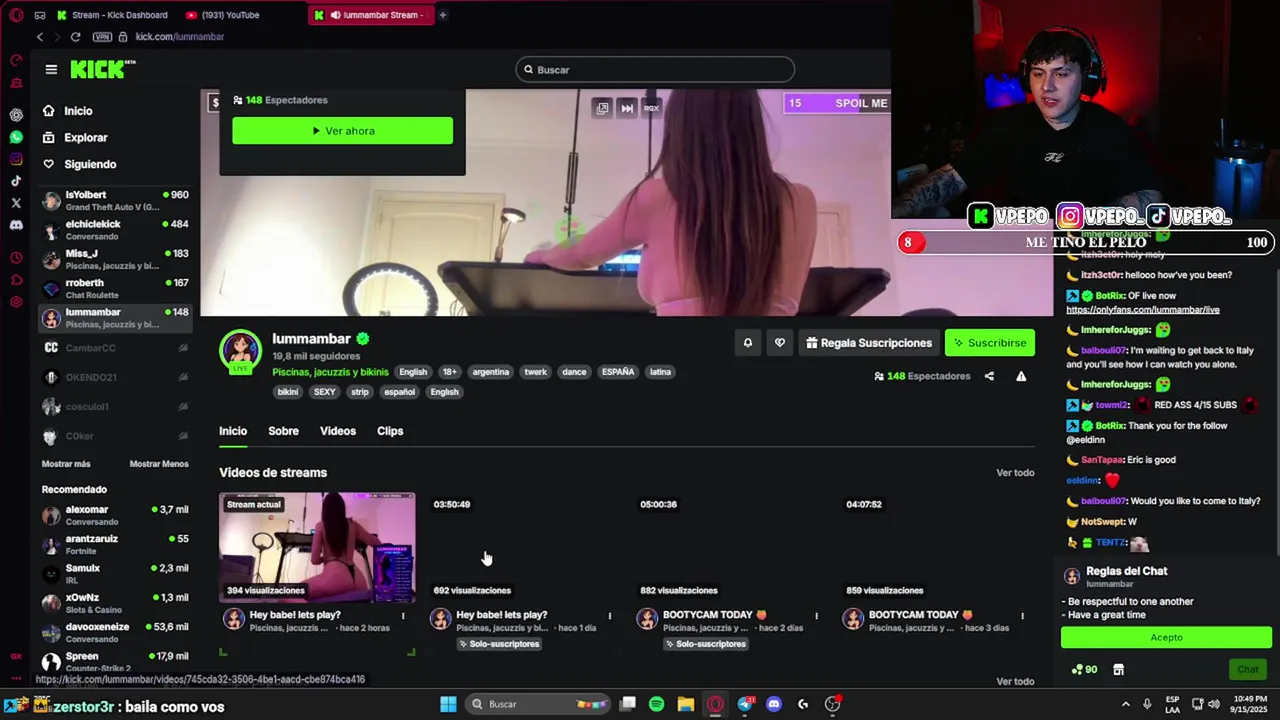The image size is (1280, 720).
Task: Open rroberth channel in followed list
Action: coord(115,288)
